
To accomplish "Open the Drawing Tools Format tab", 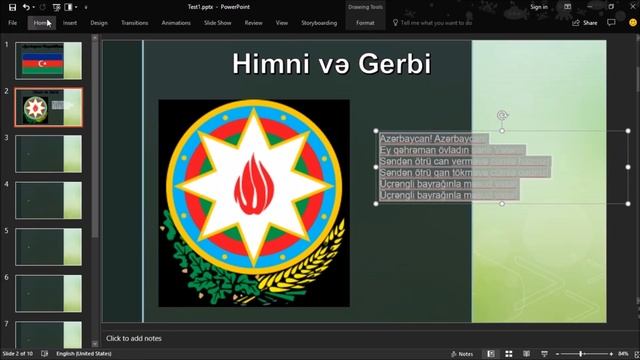I will point(365,23).
